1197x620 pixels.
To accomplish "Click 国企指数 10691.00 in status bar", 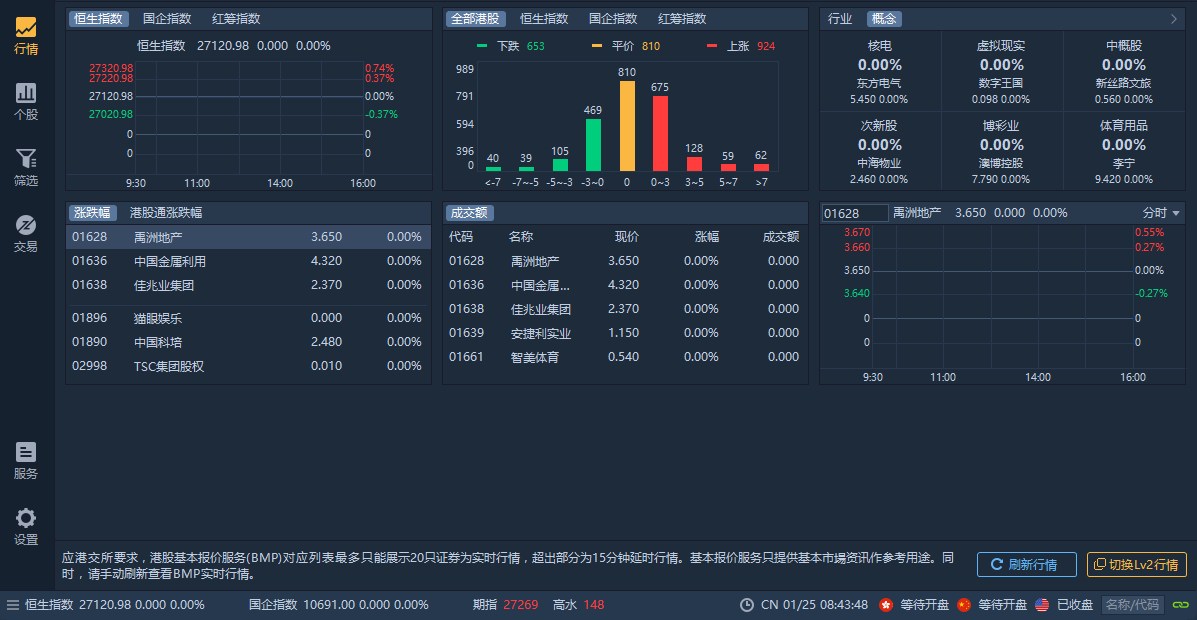I will (x=339, y=605).
